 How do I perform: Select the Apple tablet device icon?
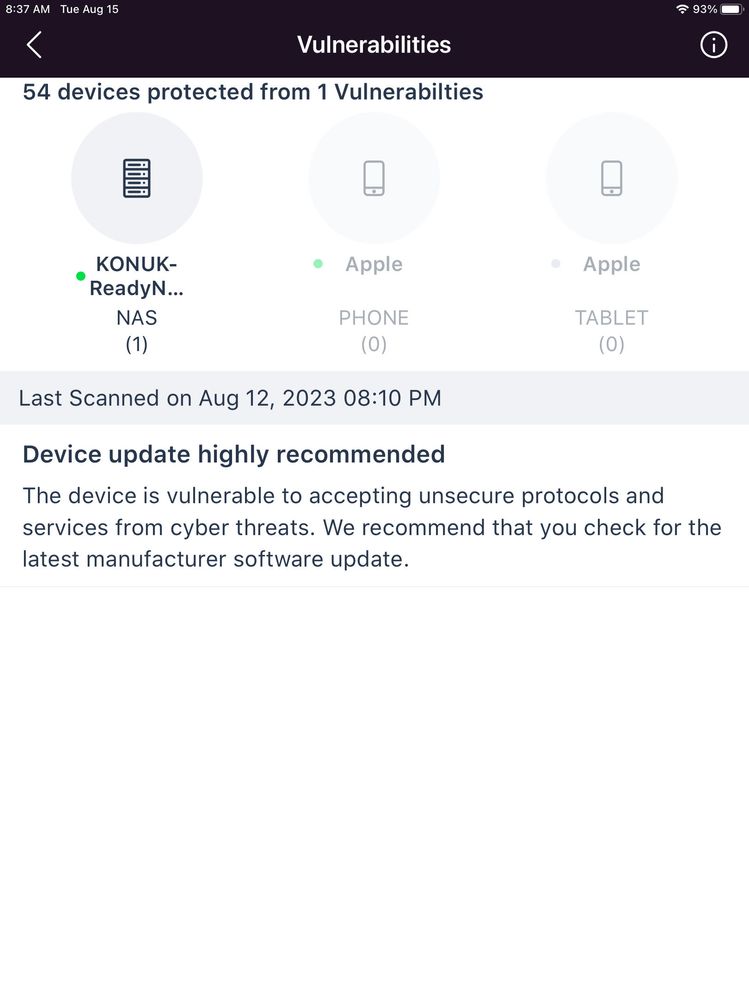coord(611,178)
